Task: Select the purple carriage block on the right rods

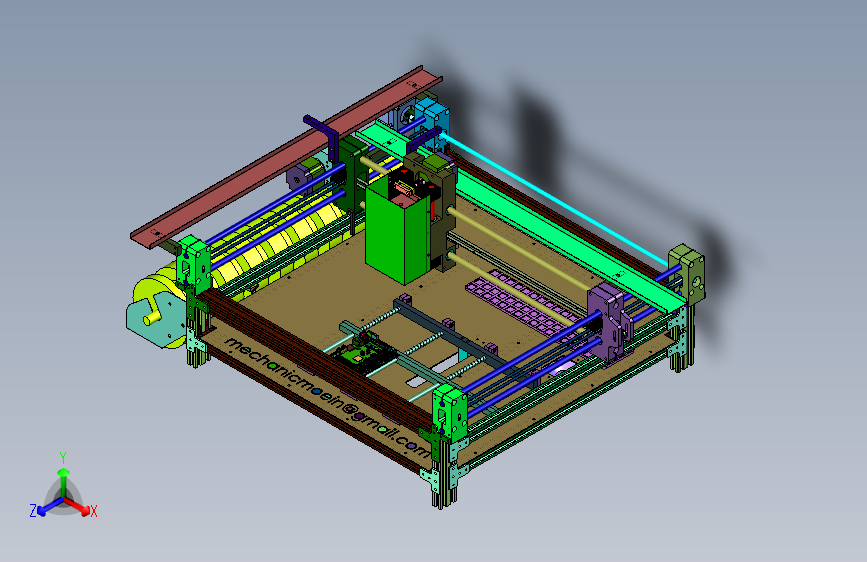Action: click(610, 321)
